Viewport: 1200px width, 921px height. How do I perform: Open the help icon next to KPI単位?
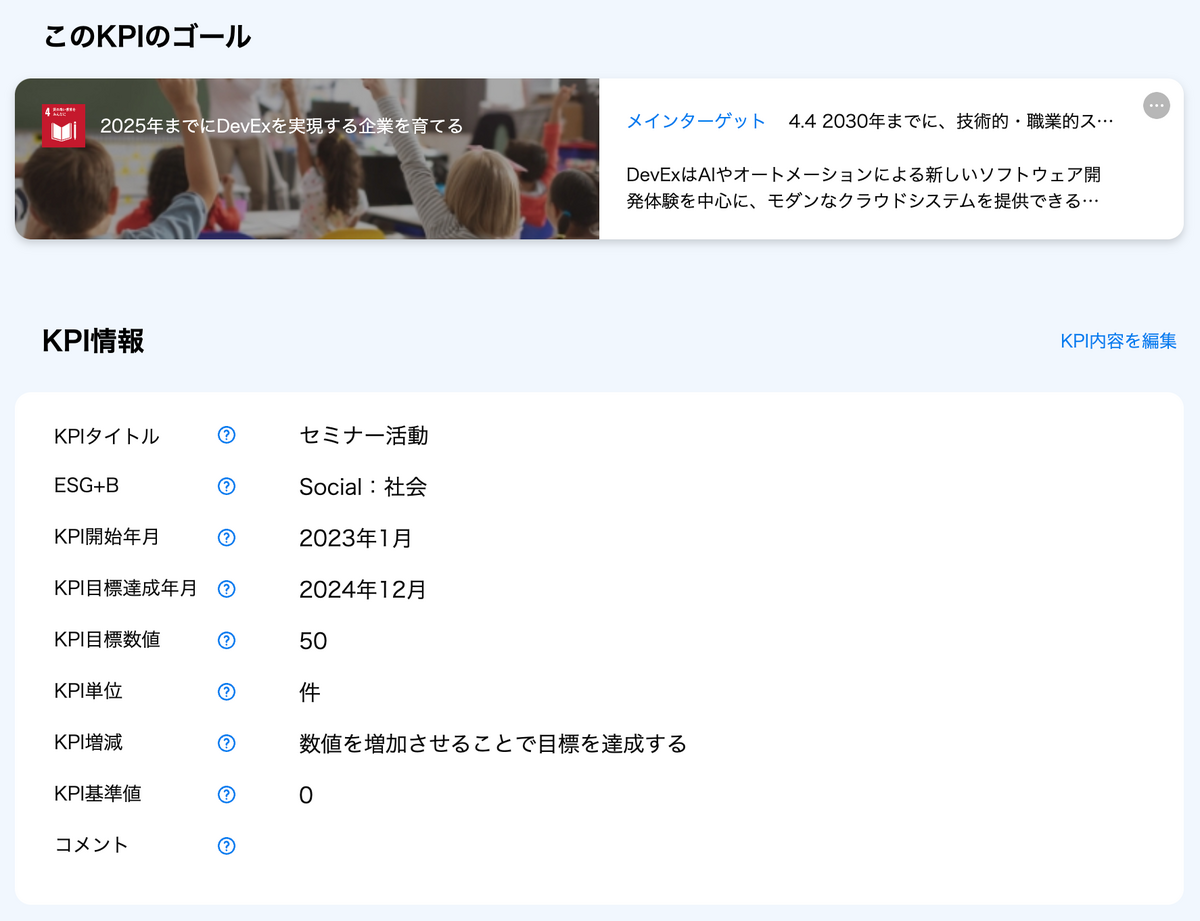point(227,692)
